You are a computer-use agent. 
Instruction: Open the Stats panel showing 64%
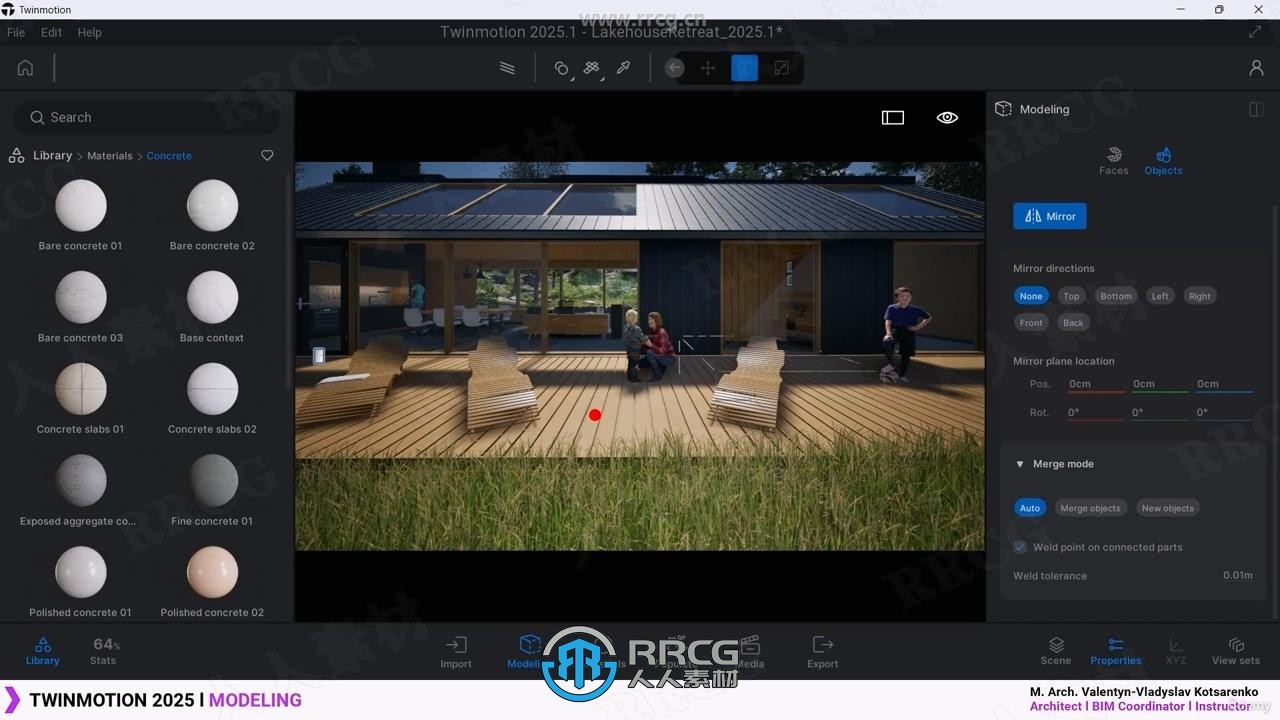[x=103, y=651]
